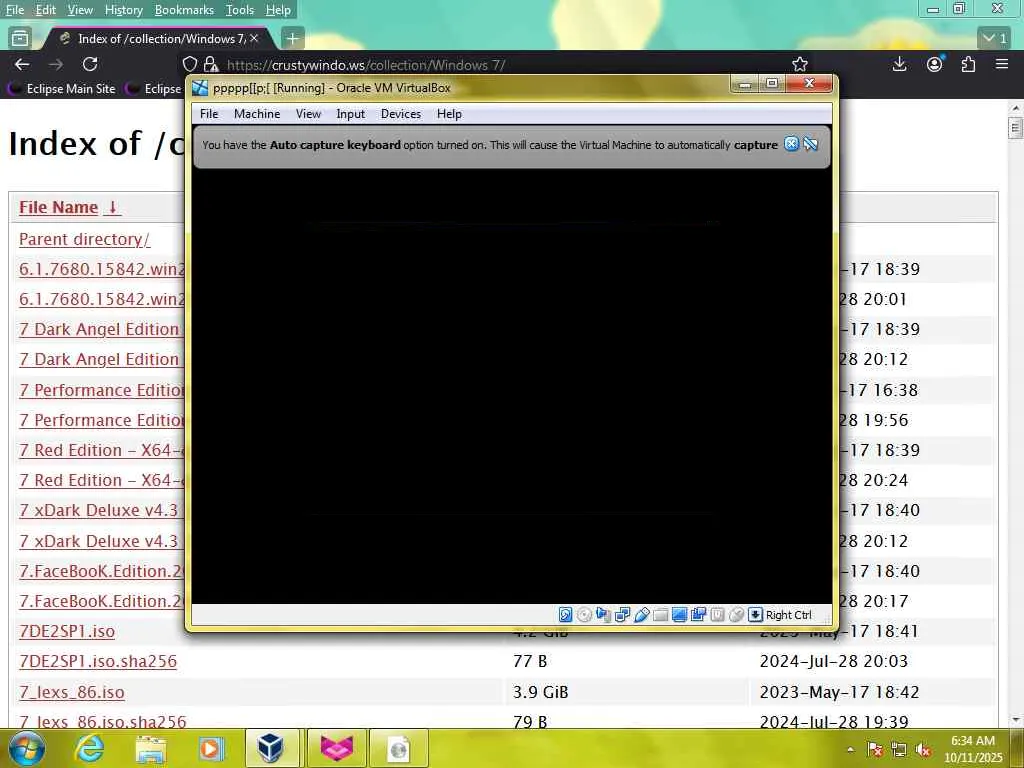The width and height of the screenshot is (1024, 768).
Task: Open the 7DE2SP1.iso.sha256 link
Action: pos(98,662)
